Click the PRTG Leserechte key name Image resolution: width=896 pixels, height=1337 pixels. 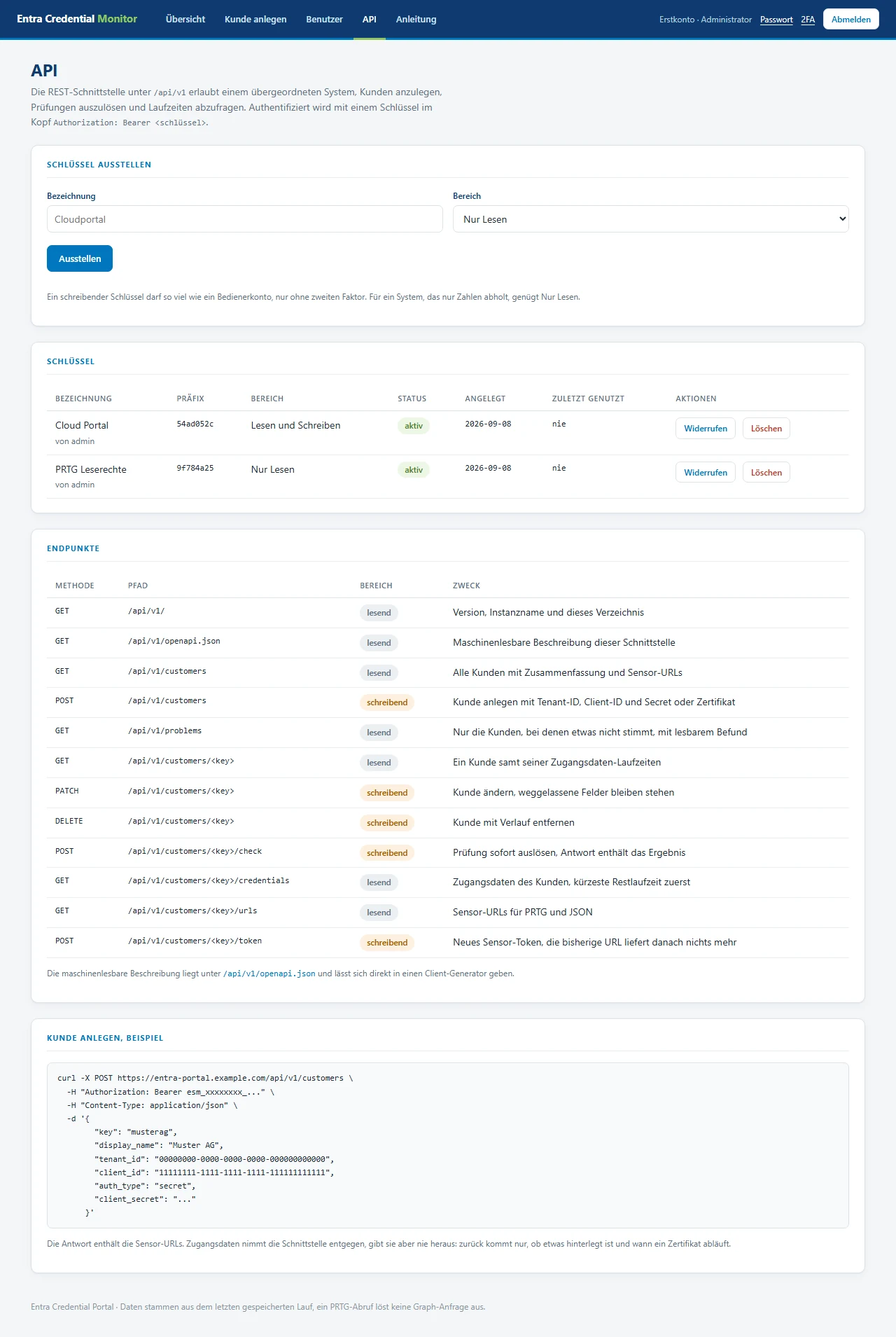click(91, 469)
